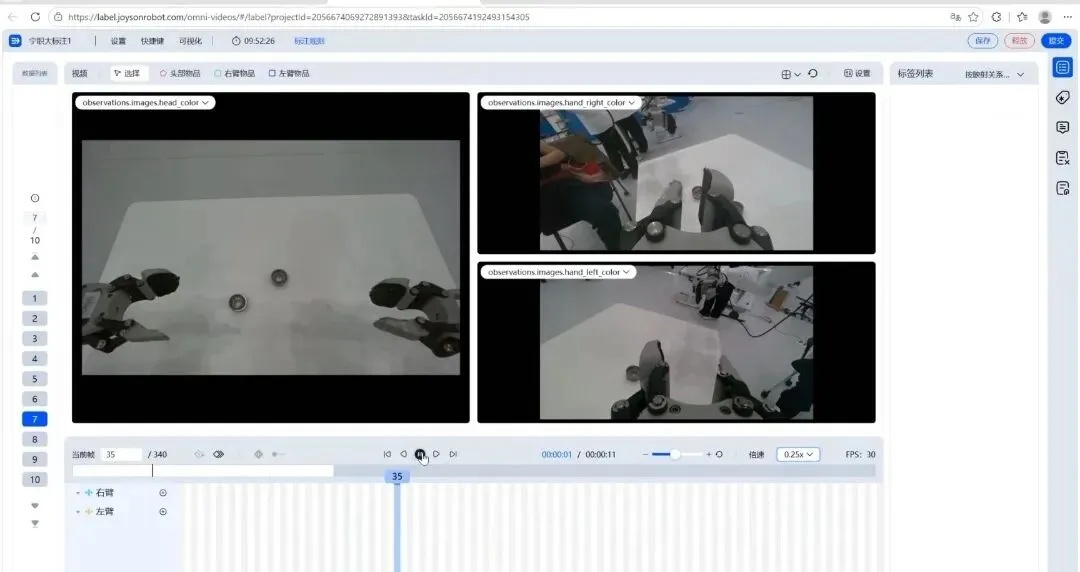Open the head_color camera view dropdown

click(145, 103)
